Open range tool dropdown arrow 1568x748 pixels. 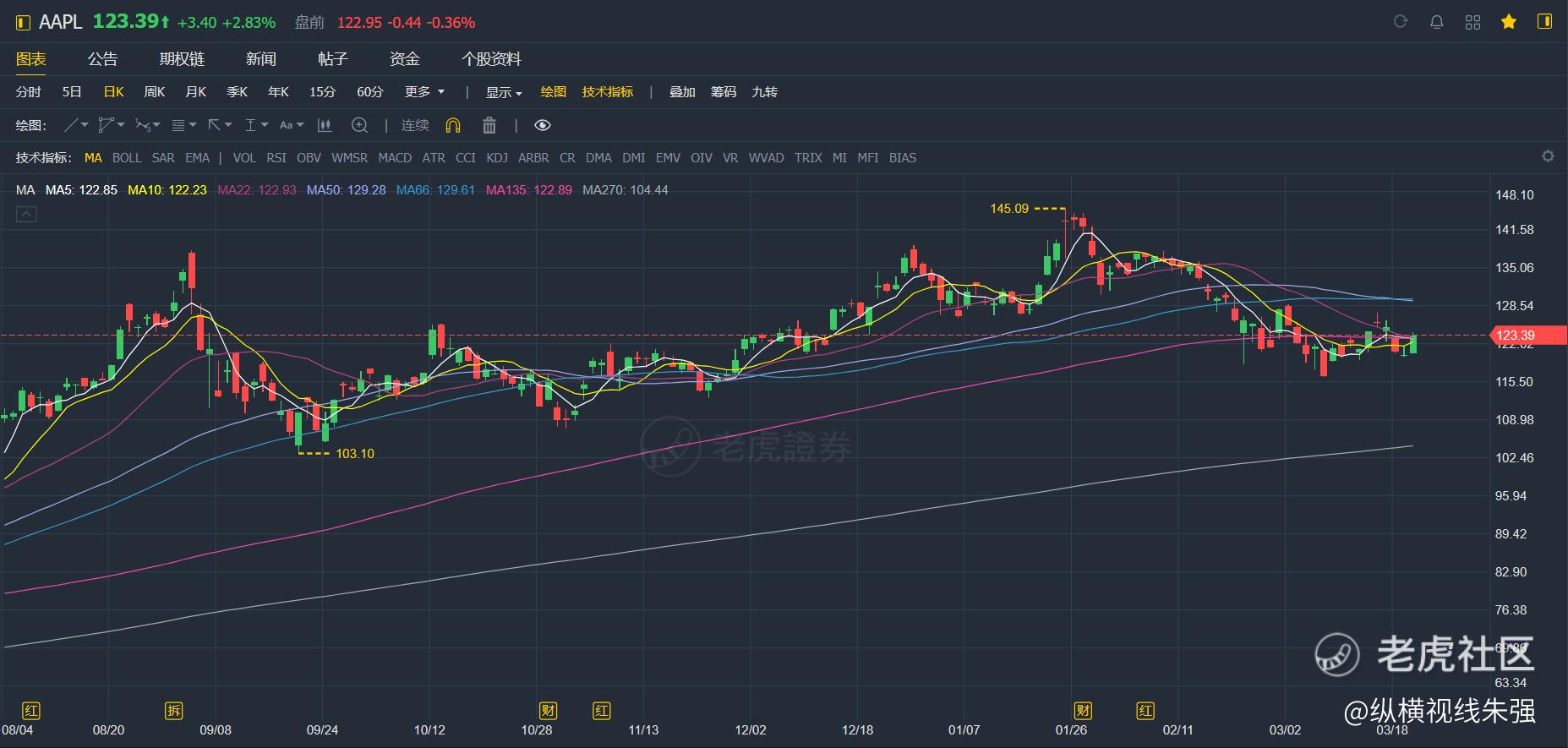click(x=265, y=125)
